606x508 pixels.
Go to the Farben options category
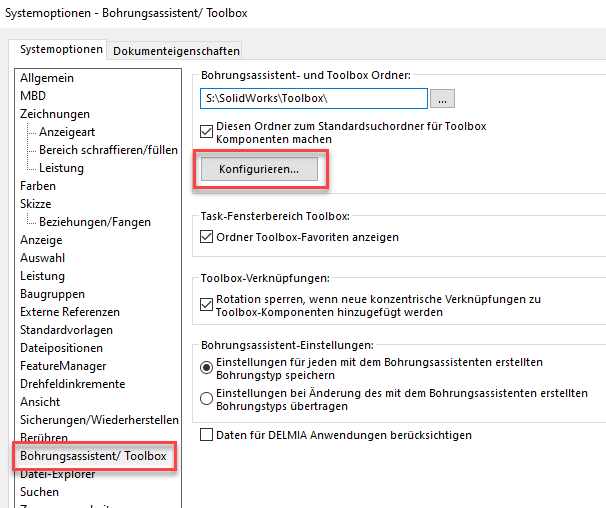point(38,186)
